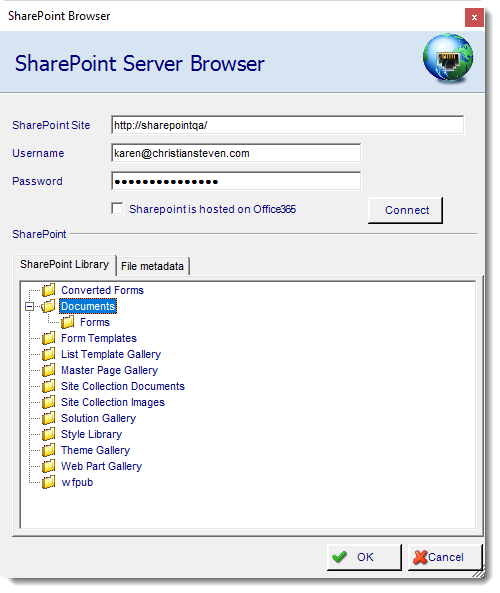Confirm with the OK button
Image resolution: width=500 pixels, height=593 pixels.
point(364,557)
